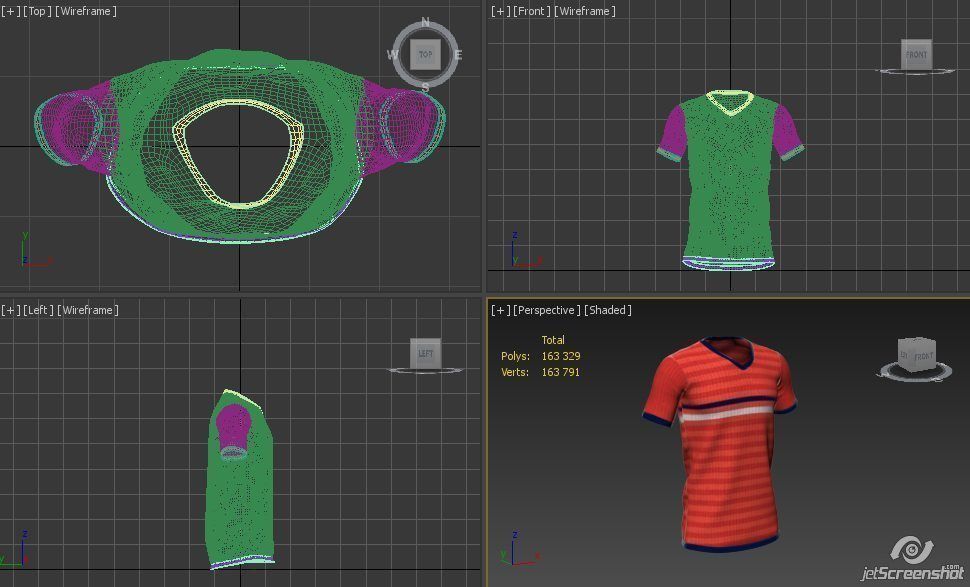This screenshot has width=970, height=587.
Task: Click the compass ring under the Front ViewCube
Action: pos(916,72)
